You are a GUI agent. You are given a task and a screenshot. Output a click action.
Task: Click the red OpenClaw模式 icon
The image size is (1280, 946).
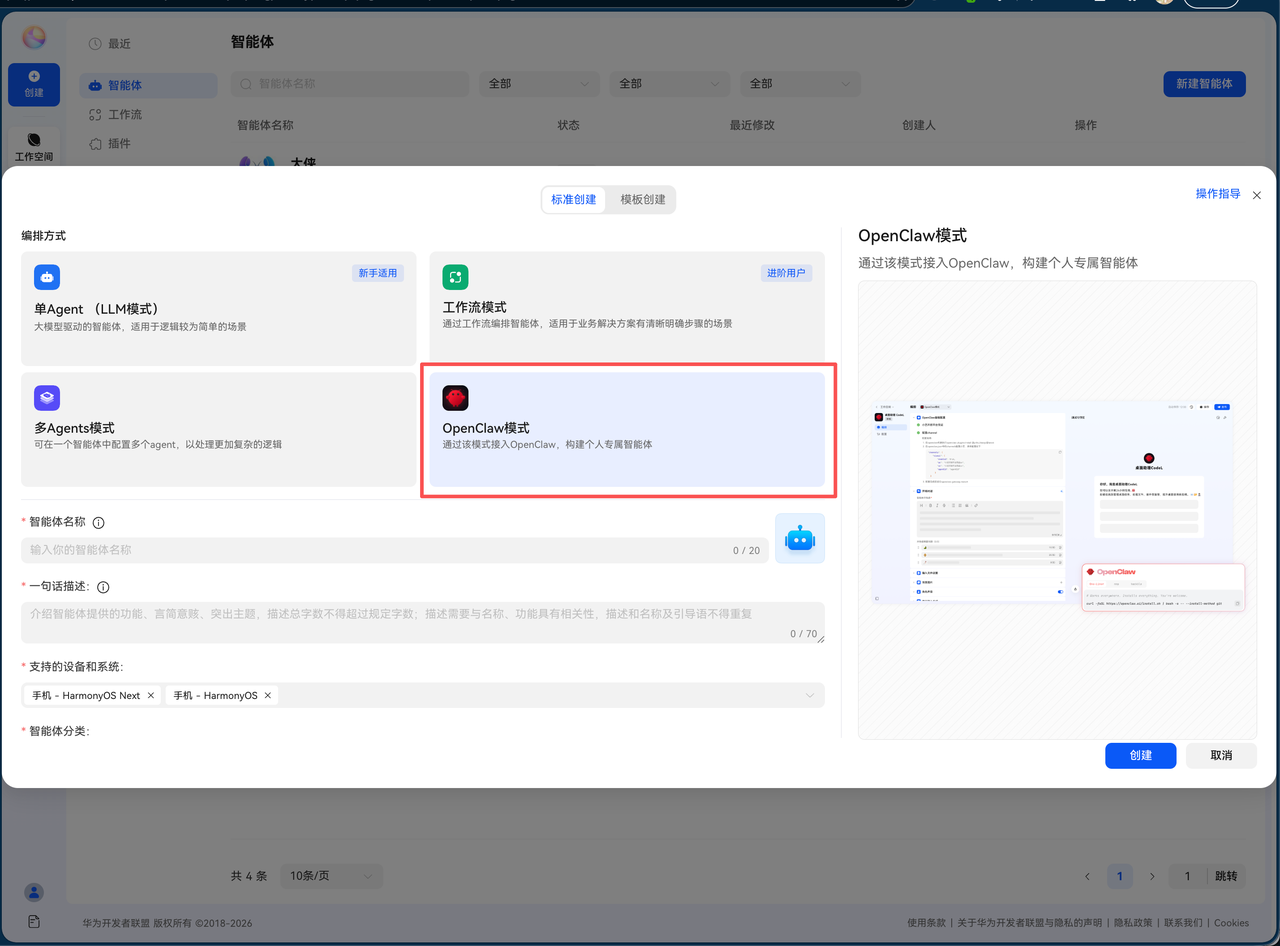click(455, 398)
